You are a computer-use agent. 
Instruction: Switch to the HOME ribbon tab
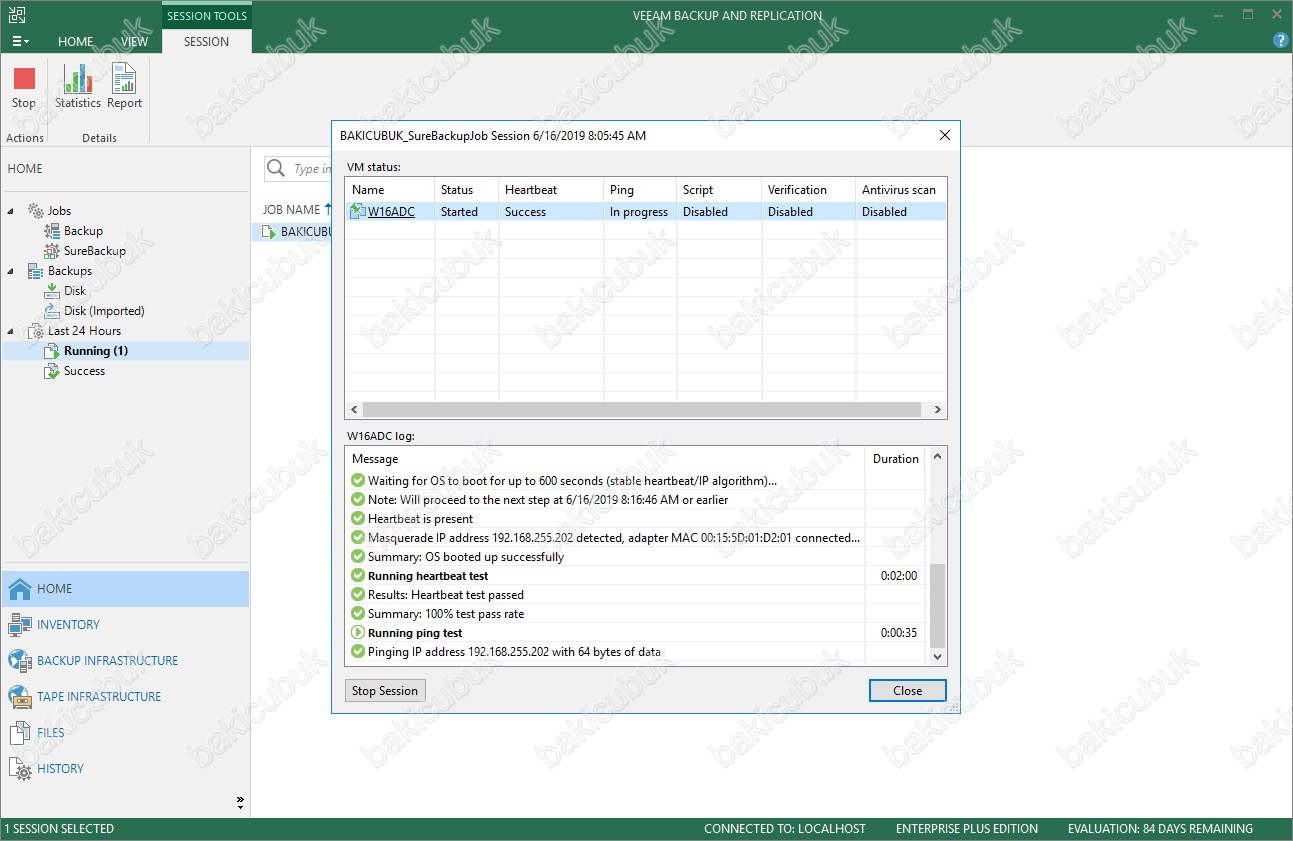pyautogui.click(x=76, y=42)
